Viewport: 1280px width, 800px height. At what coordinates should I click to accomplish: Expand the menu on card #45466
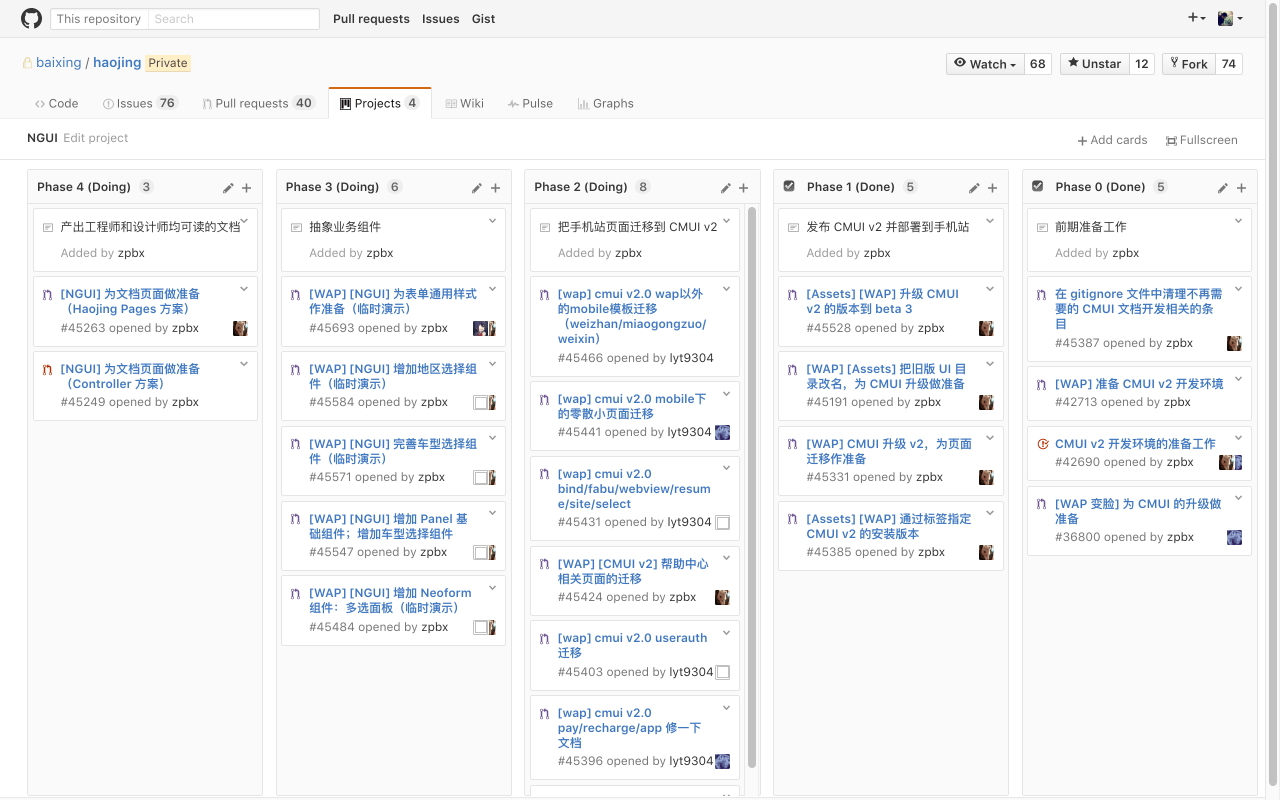click(727, 290)
